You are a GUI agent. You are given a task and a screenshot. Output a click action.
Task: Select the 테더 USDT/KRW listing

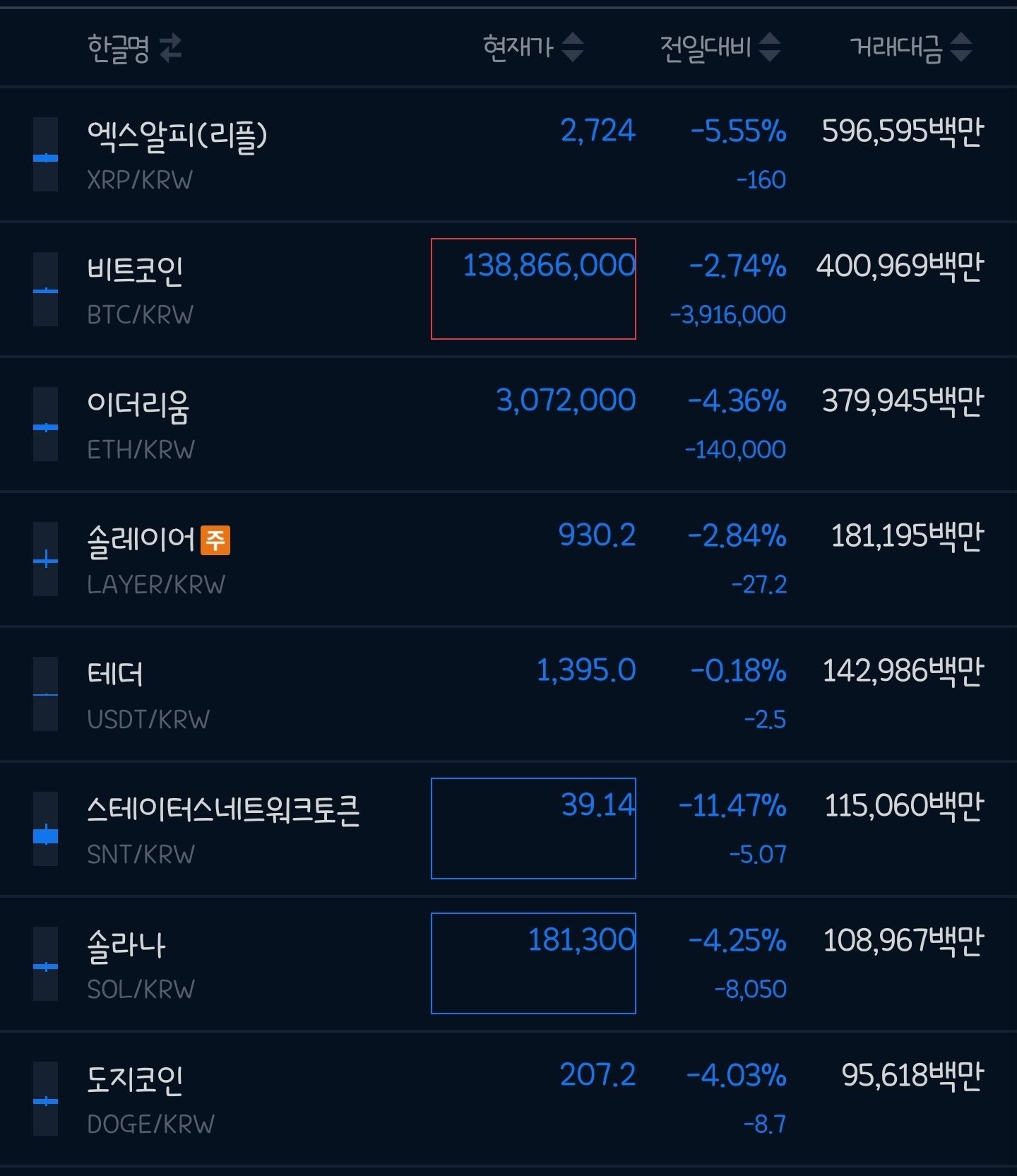click(509, 694)
